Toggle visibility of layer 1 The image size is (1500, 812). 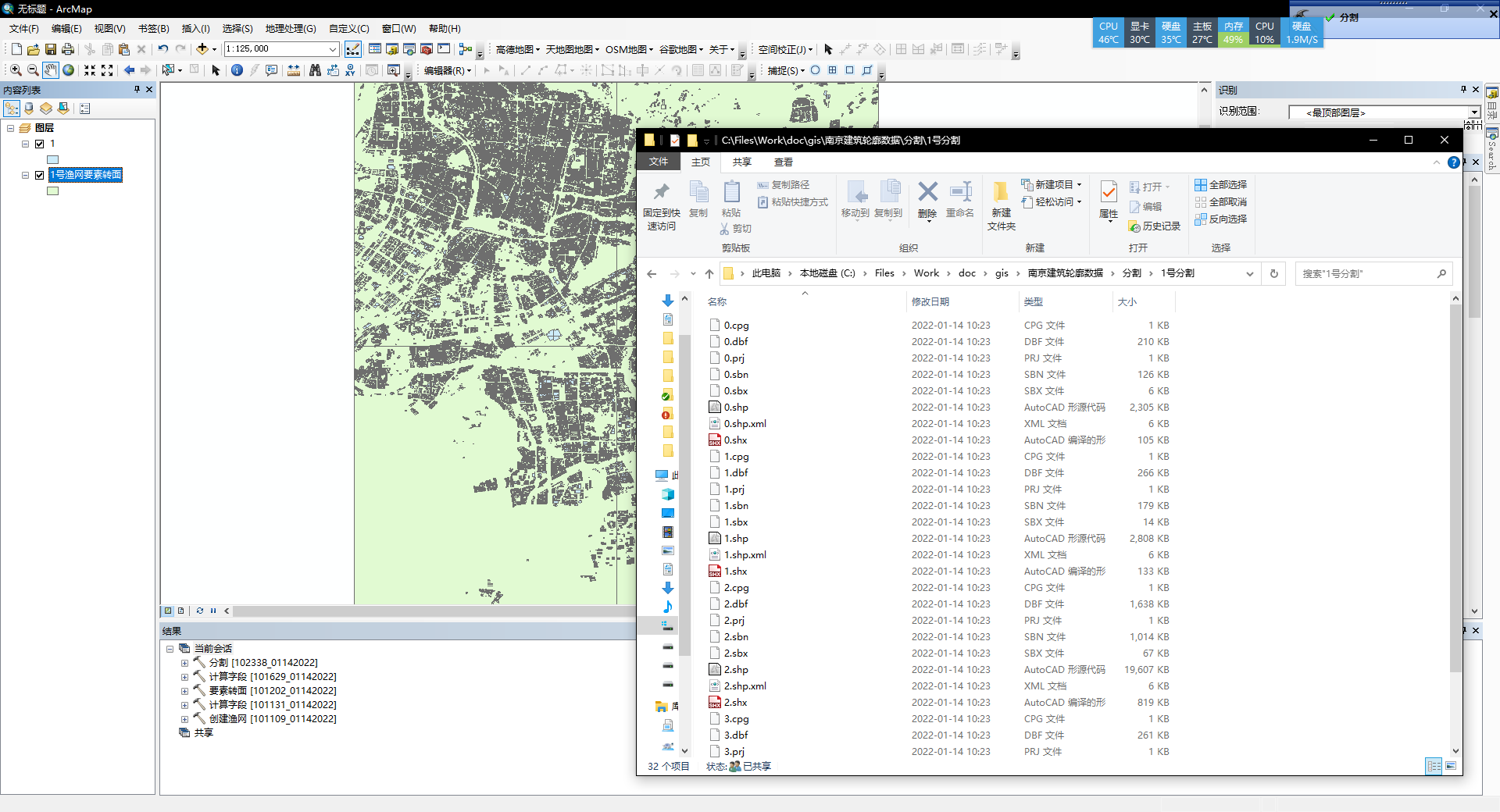(x=40, y=144)
